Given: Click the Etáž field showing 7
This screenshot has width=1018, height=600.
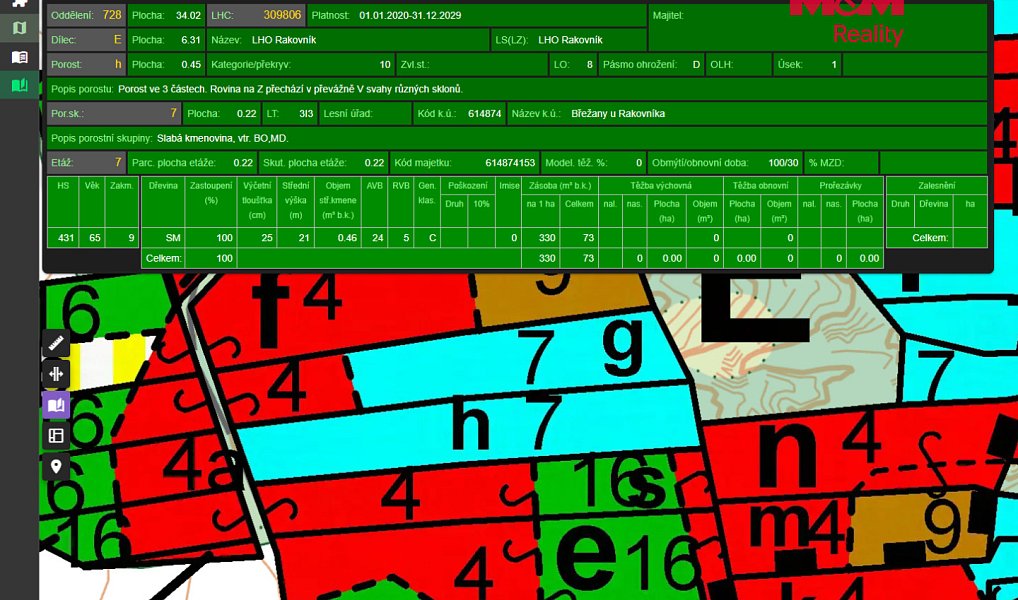Looking at the screenshot, I should click(x=86, y=163).
